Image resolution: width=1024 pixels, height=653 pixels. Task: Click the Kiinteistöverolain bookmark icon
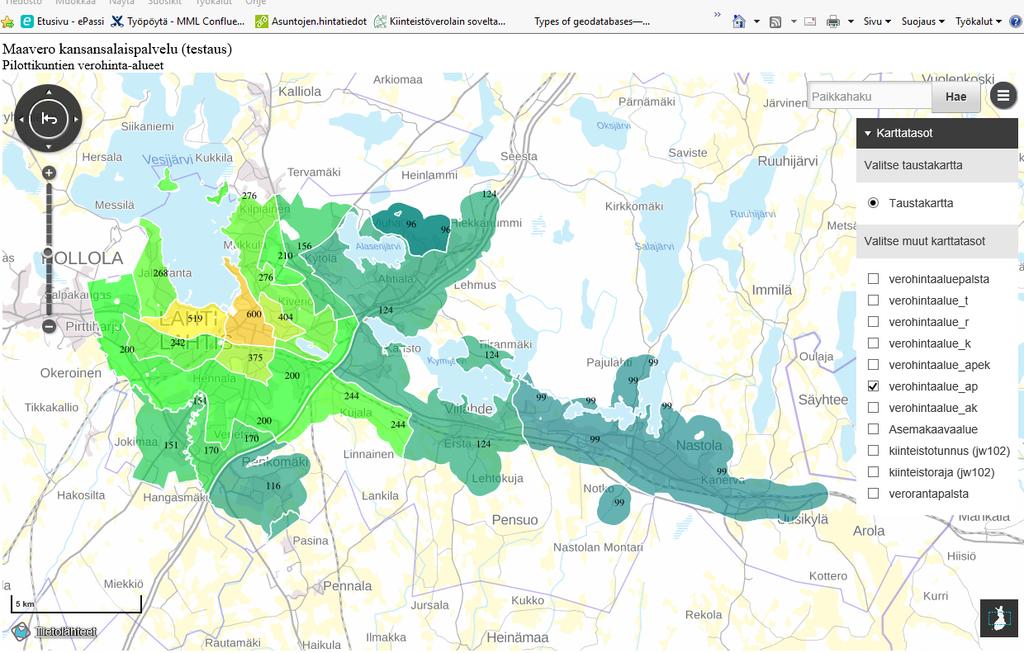pos(380,22)
